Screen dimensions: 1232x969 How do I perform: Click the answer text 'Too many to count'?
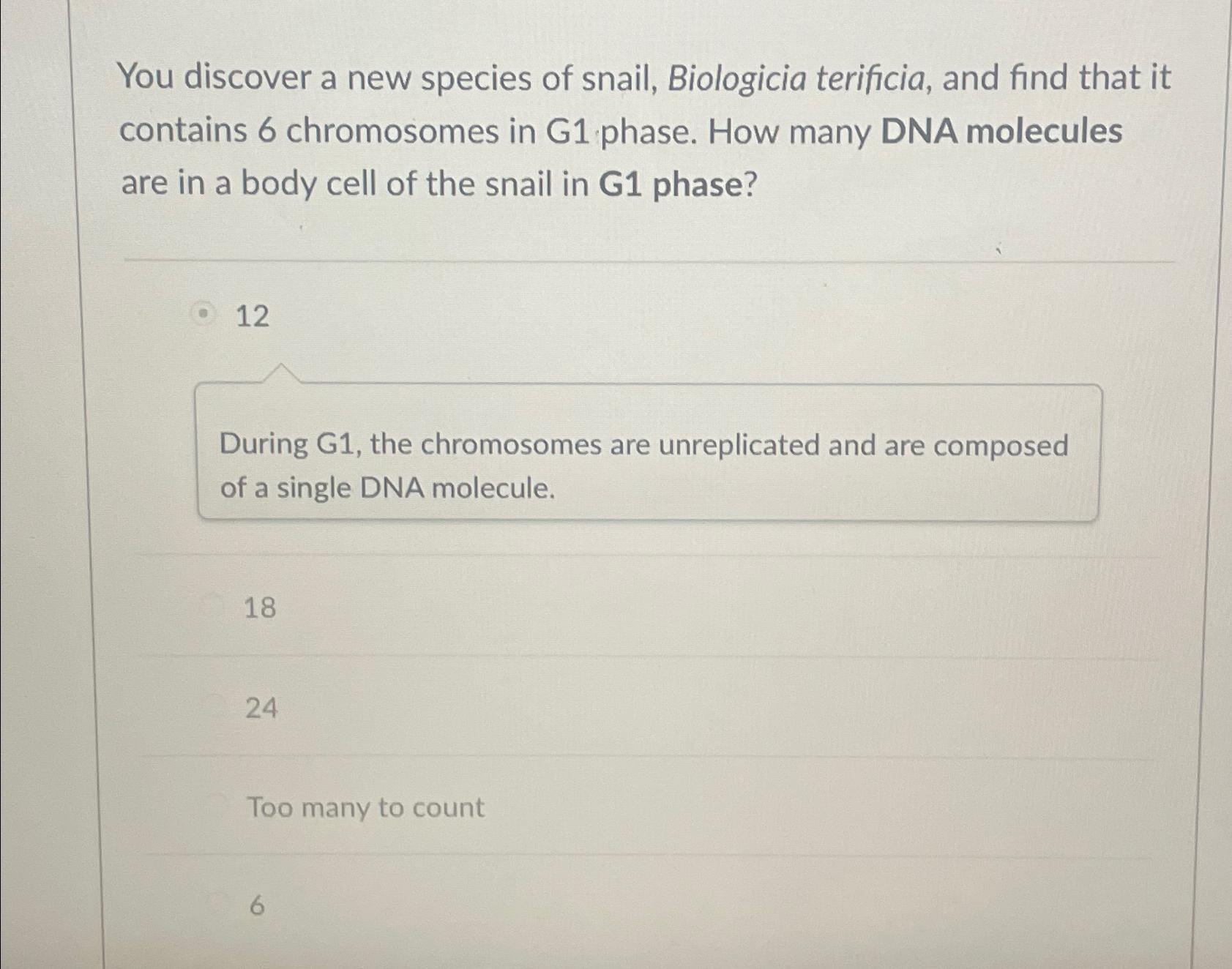365,807
